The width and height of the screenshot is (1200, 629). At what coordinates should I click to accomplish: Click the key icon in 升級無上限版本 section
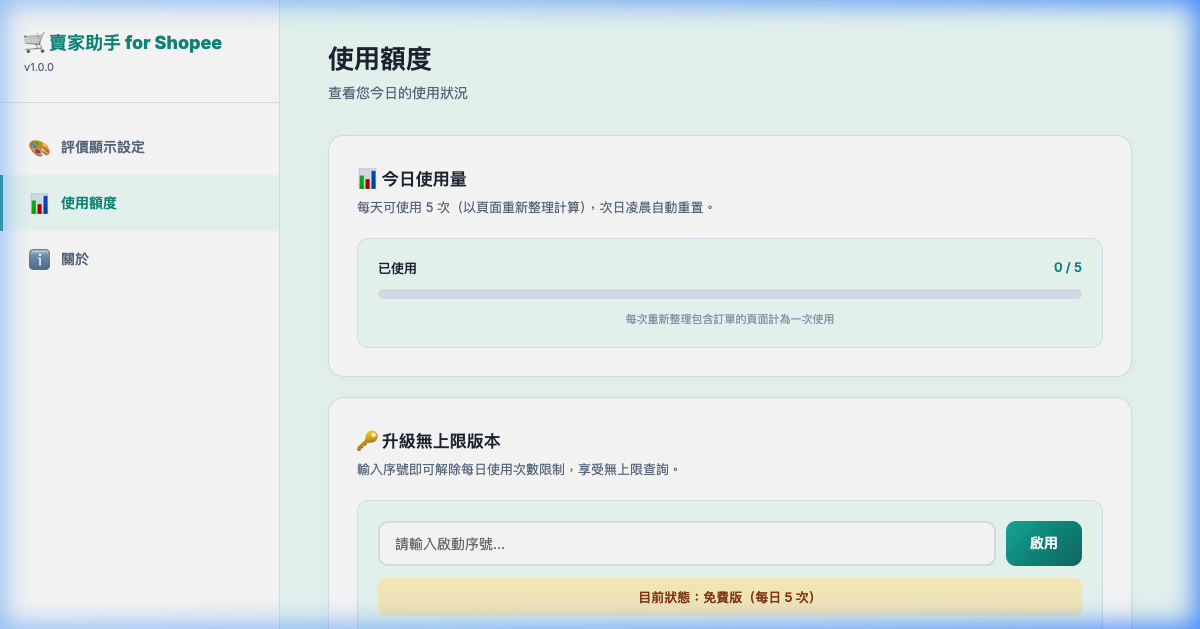[x=367, y=440]
